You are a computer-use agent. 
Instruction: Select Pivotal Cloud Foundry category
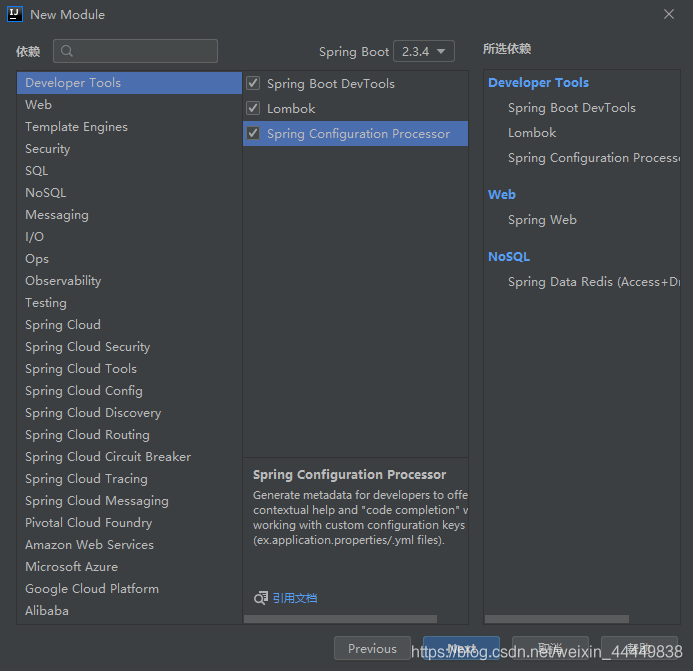point(129,523)
